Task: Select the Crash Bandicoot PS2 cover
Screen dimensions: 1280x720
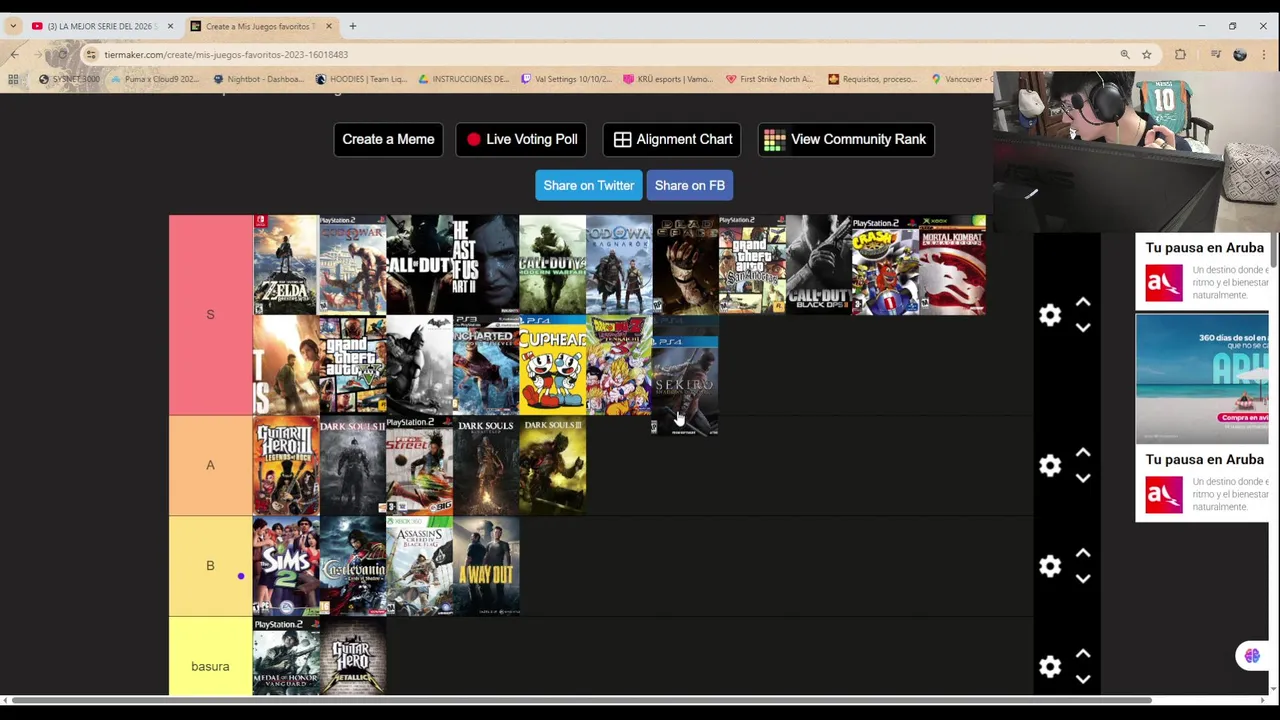Action: point(885,265)
